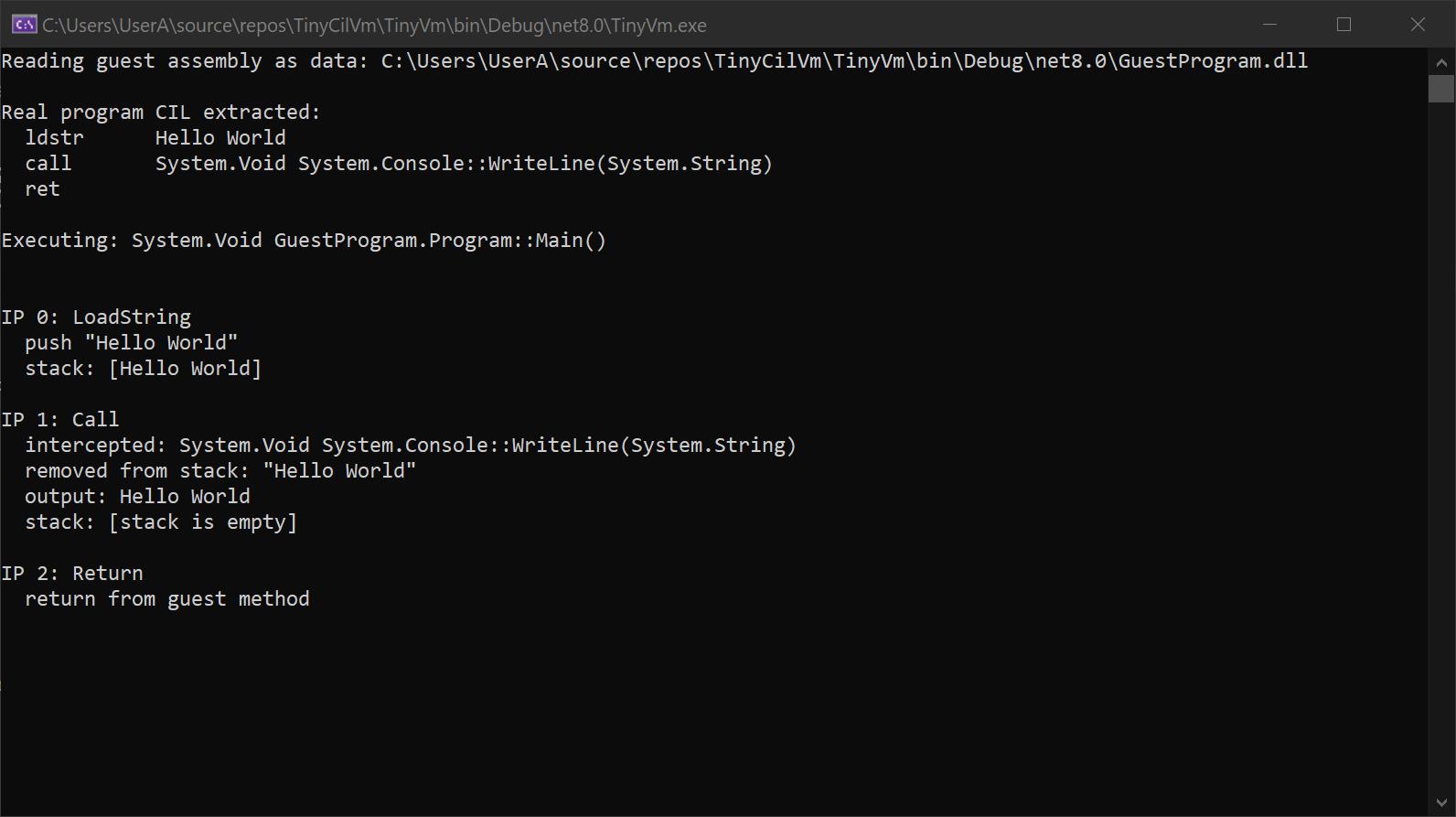Click the 'Real program CIL extracted:' line
Viewport: 1456px width, 817px height.
point(161,113)
